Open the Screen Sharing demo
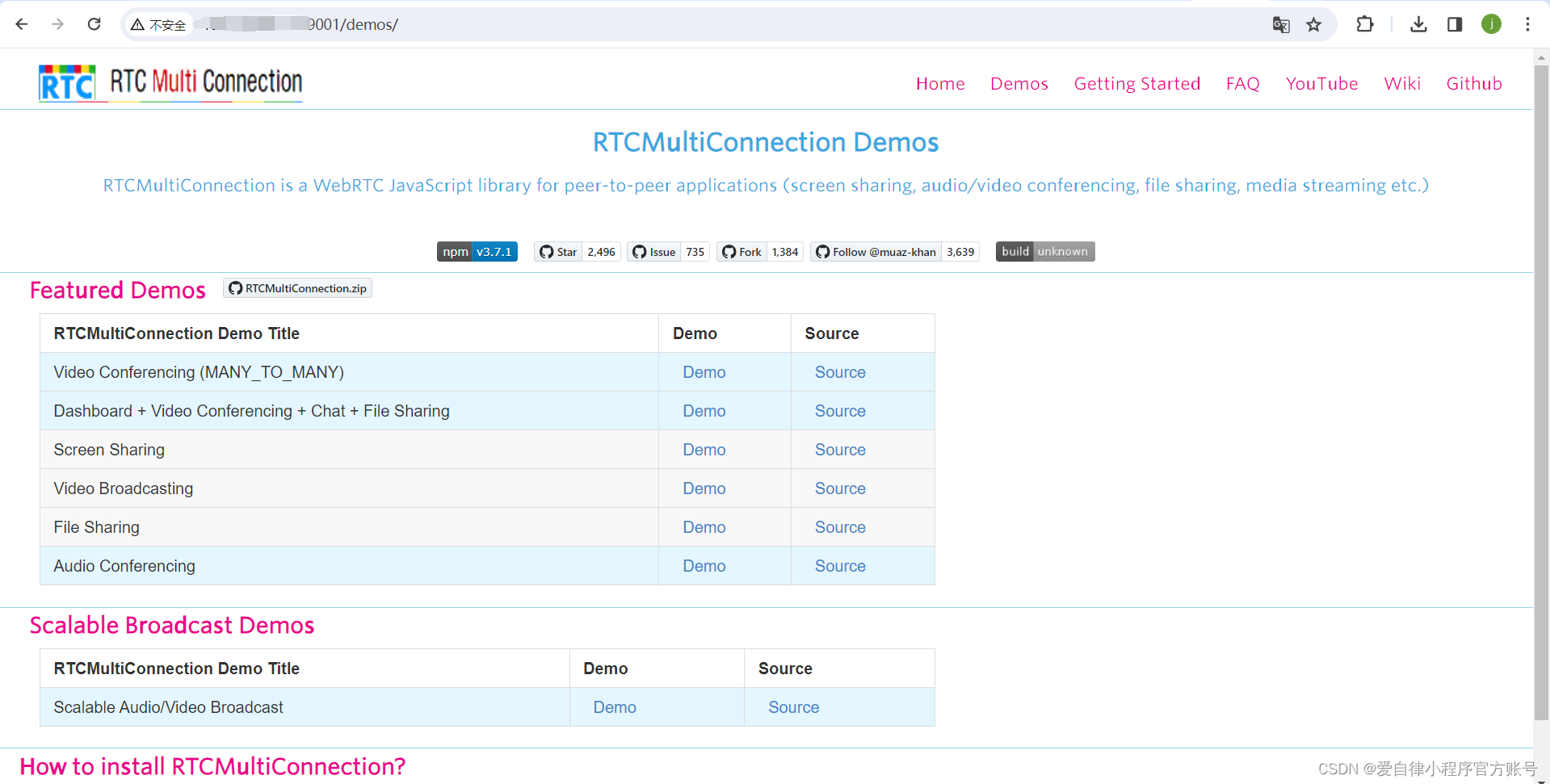The image size is (1550, 784). (704, 450)
